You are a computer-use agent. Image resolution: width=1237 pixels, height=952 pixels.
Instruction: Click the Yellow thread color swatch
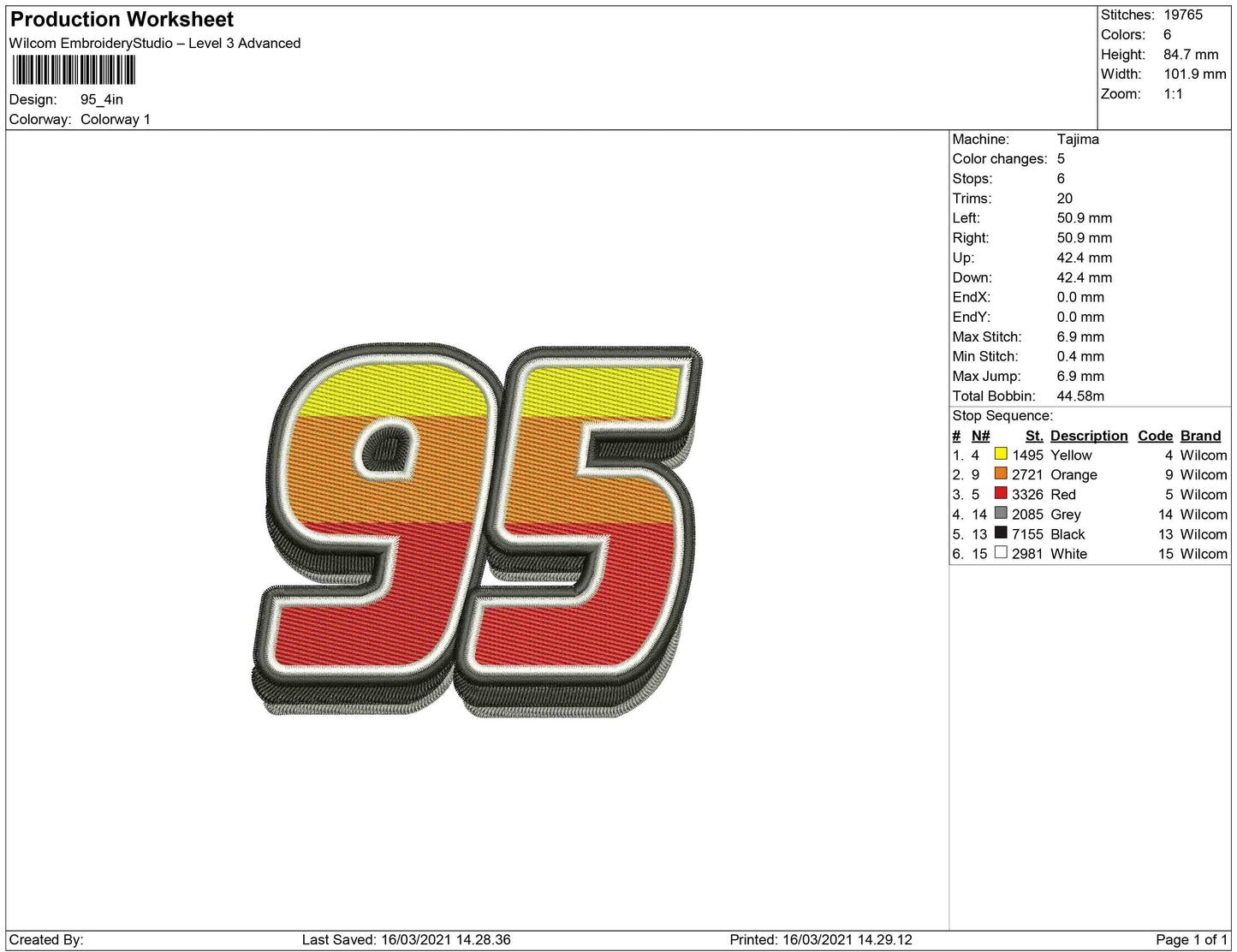(1001, 454)
